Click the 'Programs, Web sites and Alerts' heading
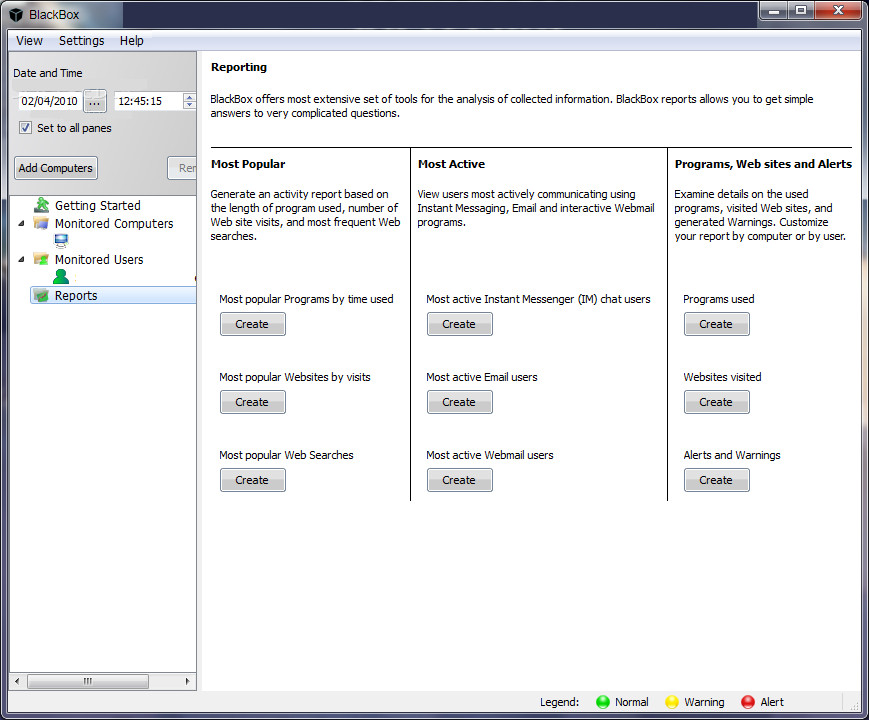Screen dimensions: 869x720 click(x=763, y=164)
